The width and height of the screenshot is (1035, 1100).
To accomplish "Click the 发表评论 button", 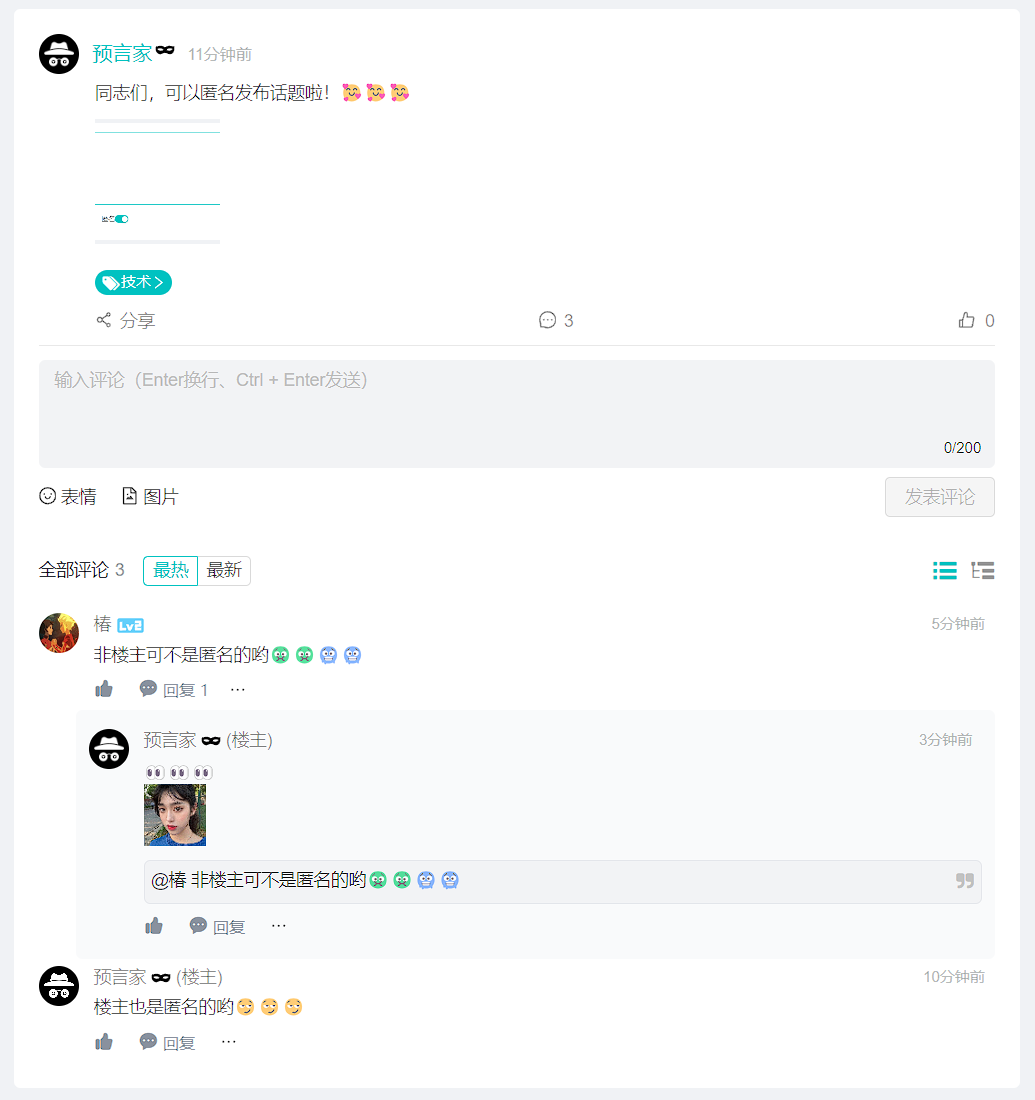I will pyautogui.click(x=939, y=497).
